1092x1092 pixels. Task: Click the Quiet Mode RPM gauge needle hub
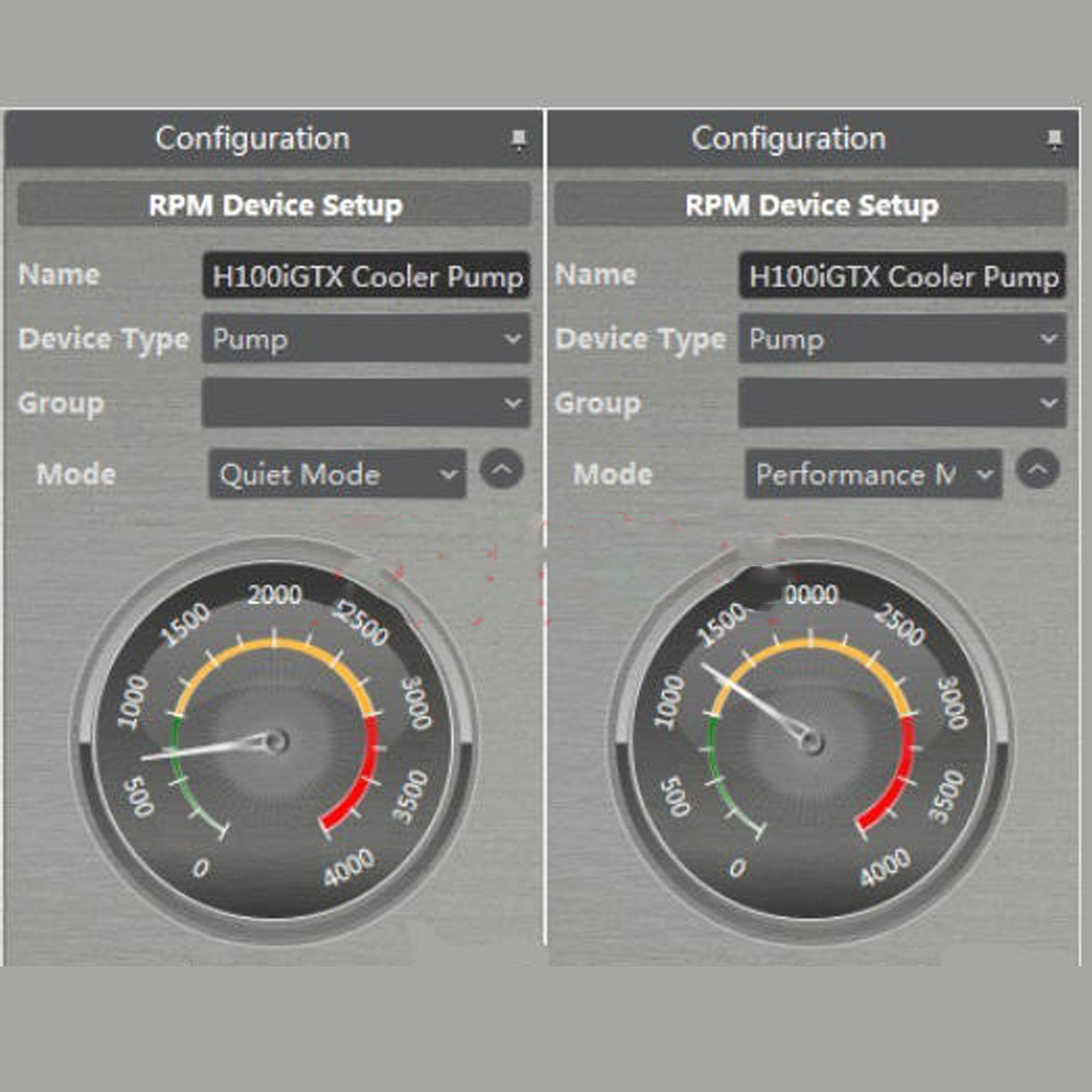276,741
